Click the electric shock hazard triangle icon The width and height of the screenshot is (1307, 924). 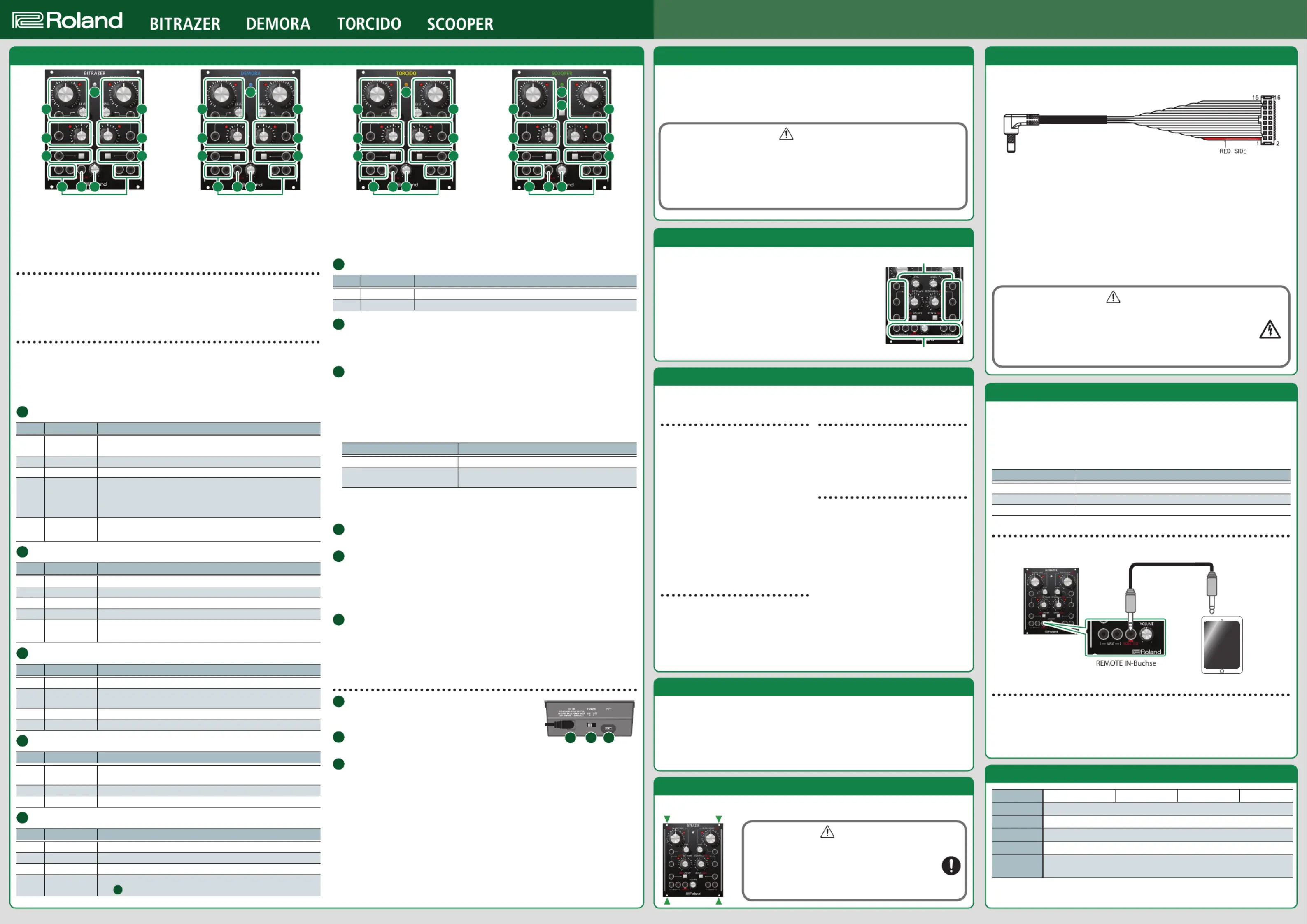[x=1270, y=330]
